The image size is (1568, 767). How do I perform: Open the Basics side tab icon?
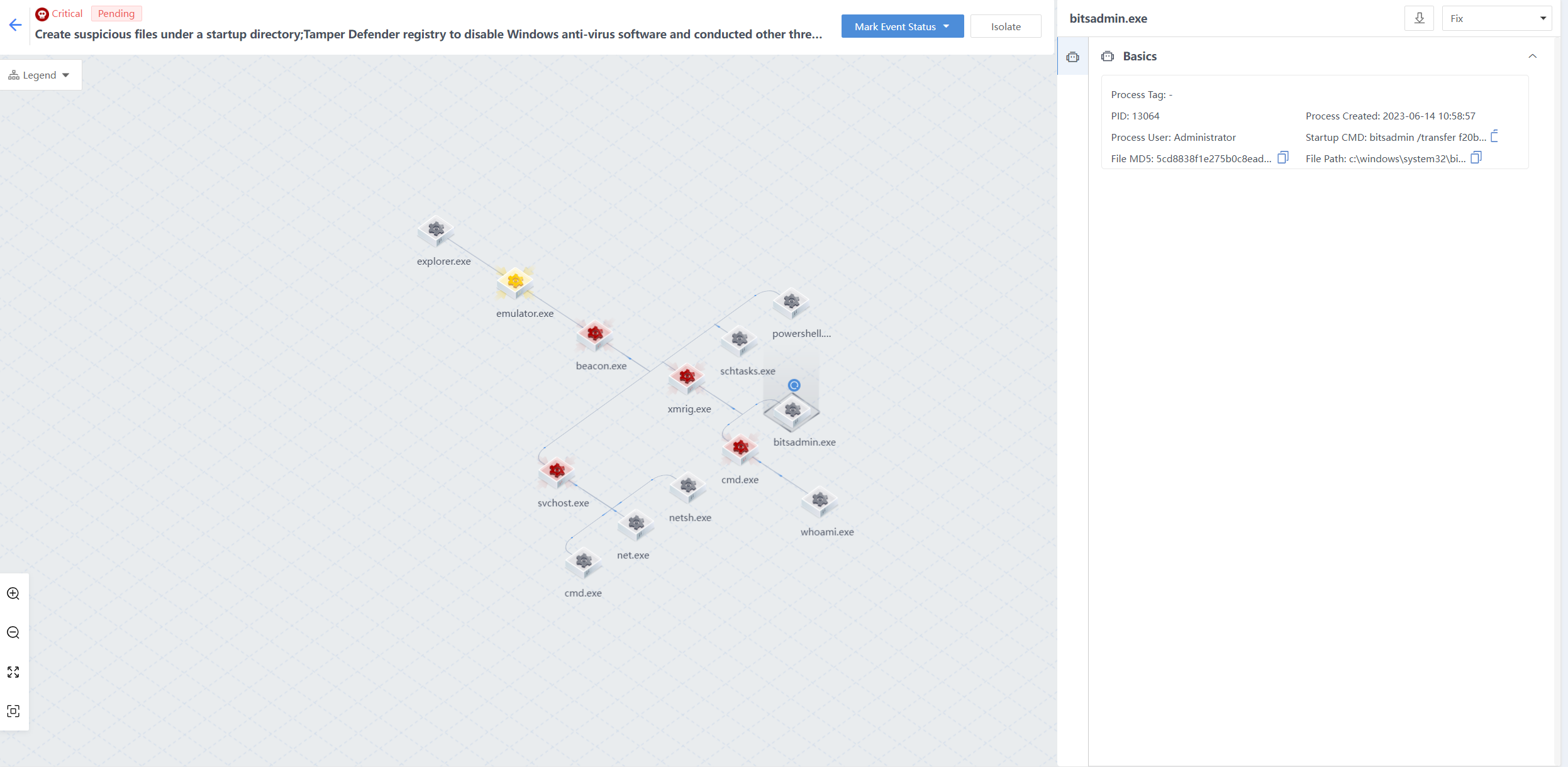pos(1073,57)
